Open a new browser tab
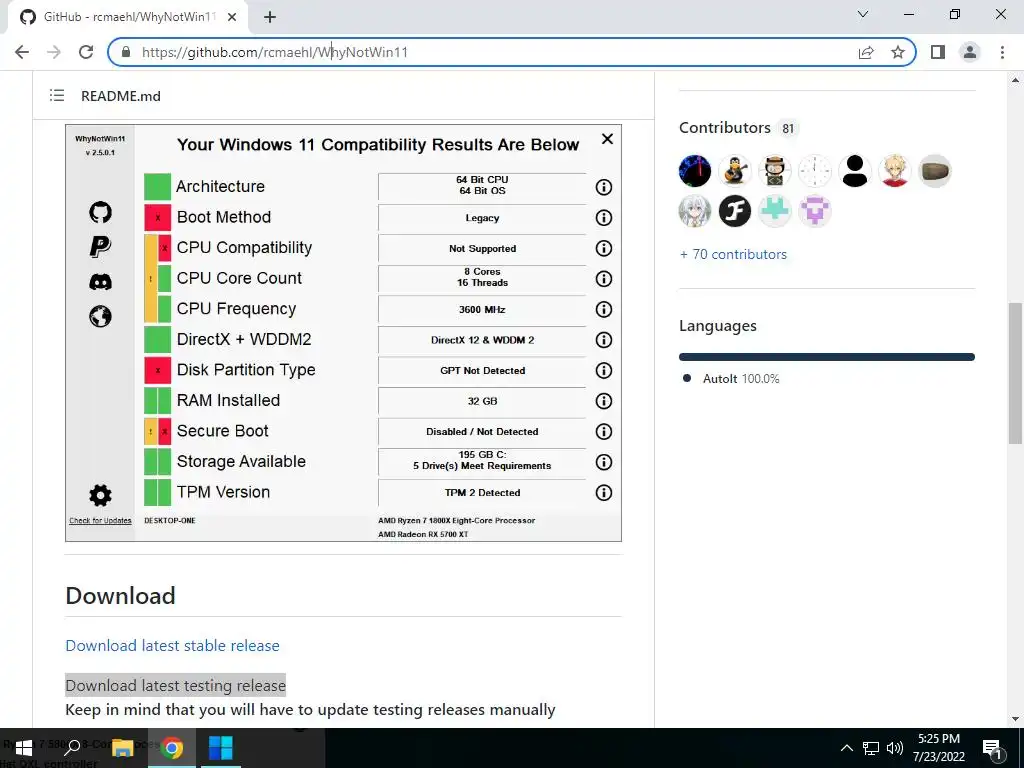This screenshot has width=1024, height=768. coord(270,17)
